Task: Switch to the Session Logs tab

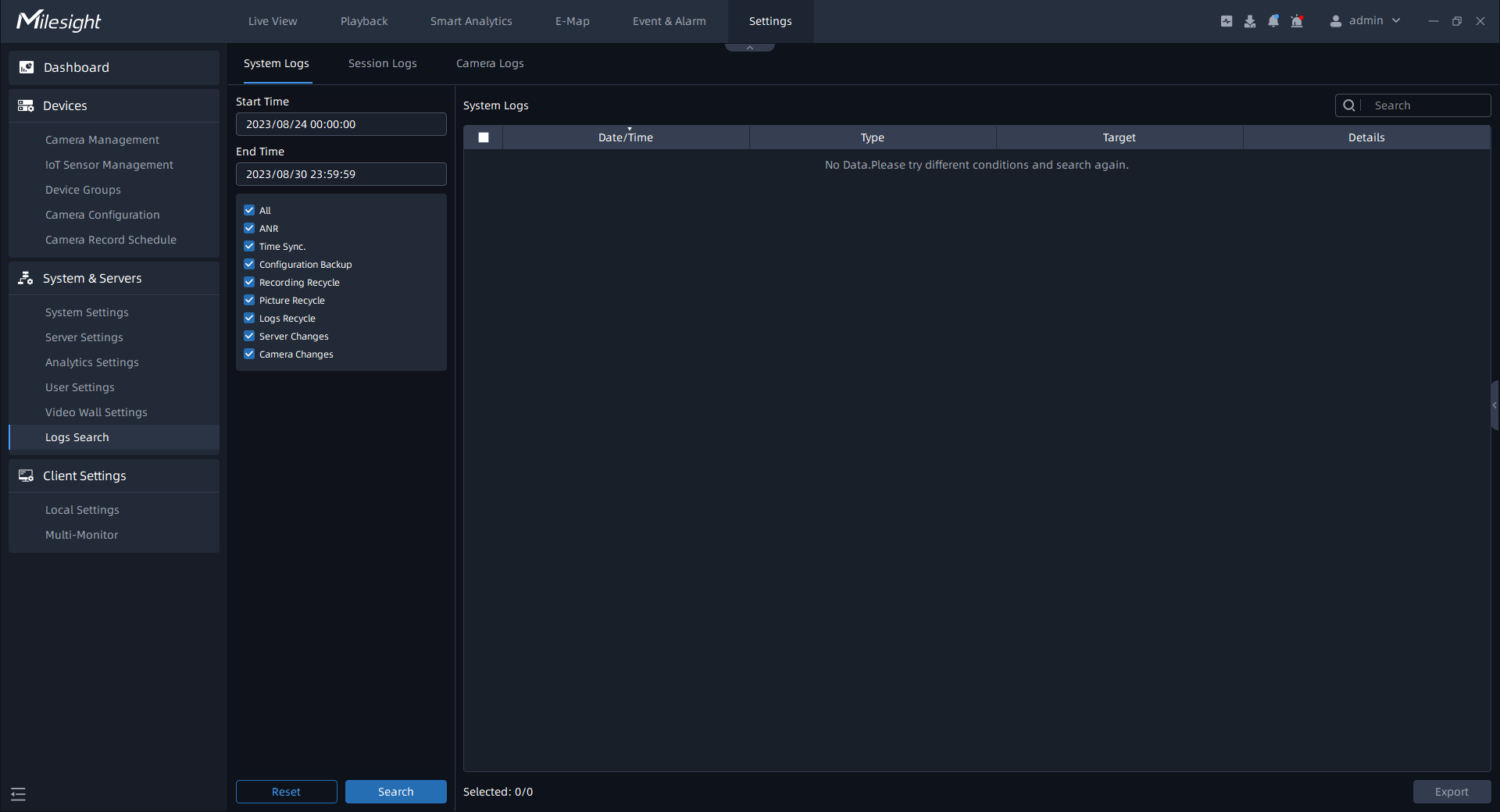Action: 382,63
